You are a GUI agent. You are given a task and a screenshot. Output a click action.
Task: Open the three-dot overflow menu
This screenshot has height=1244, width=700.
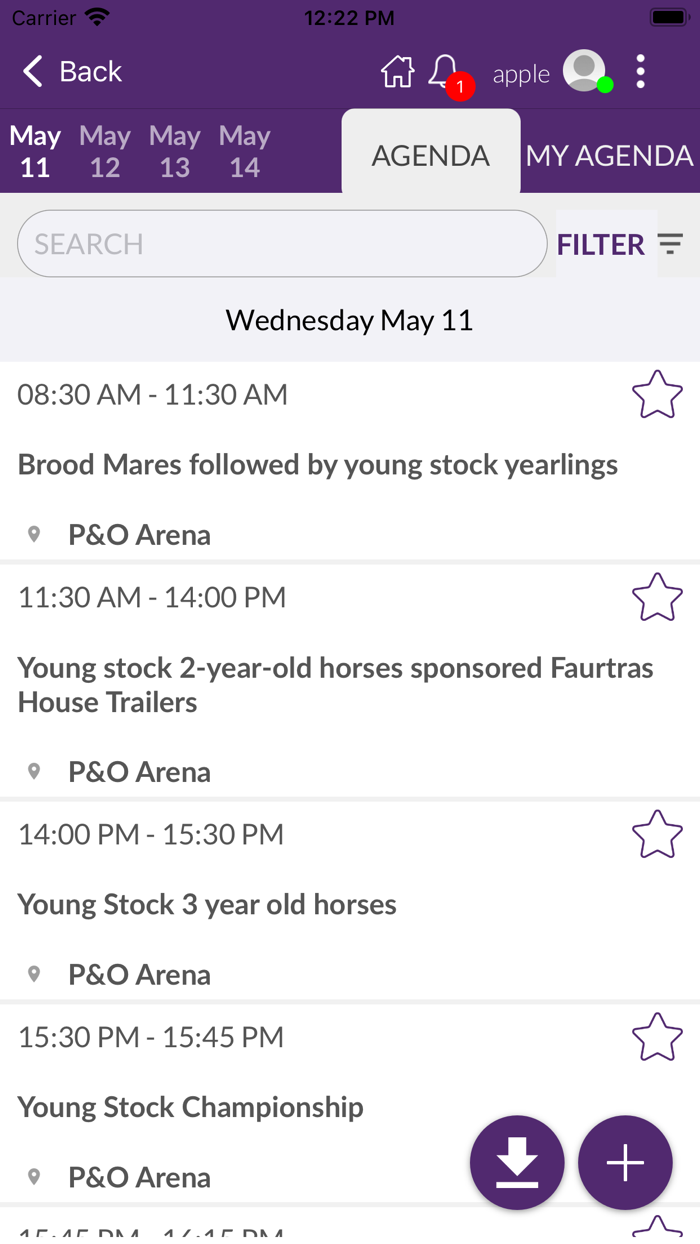point(640,72)
